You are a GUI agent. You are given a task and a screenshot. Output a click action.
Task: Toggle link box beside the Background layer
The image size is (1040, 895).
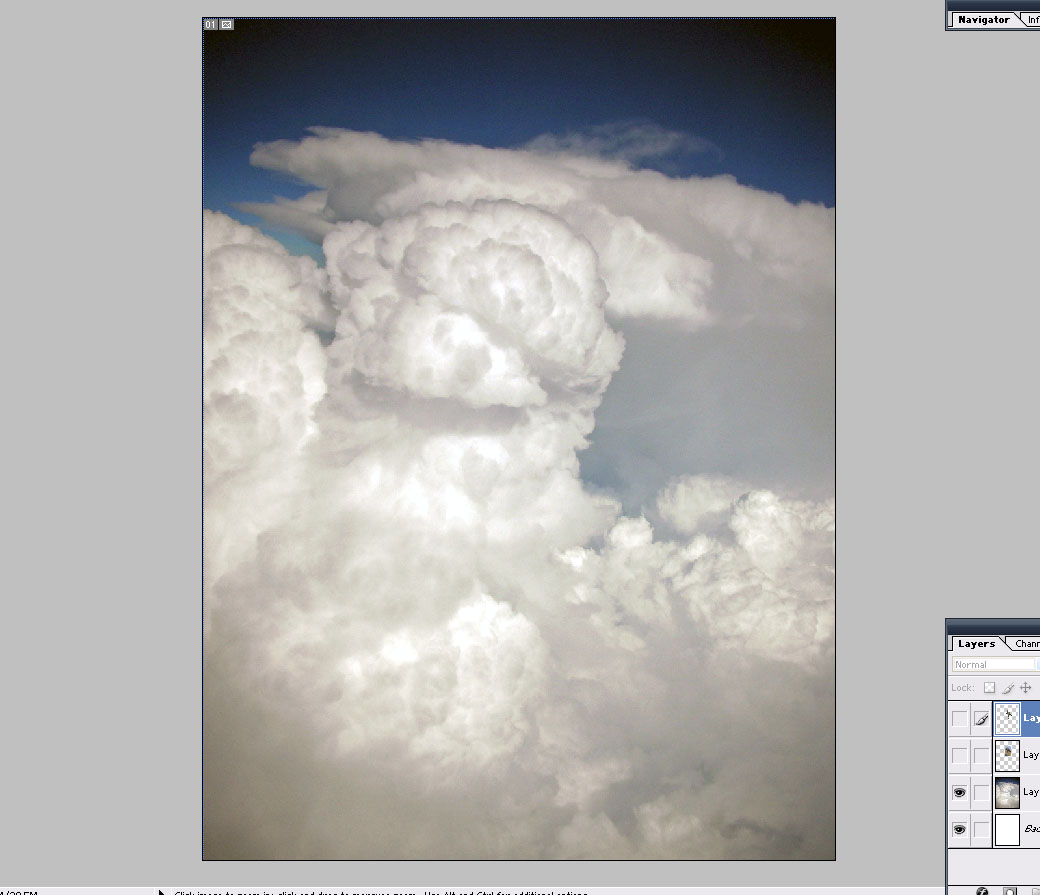[x=981, y=829]
